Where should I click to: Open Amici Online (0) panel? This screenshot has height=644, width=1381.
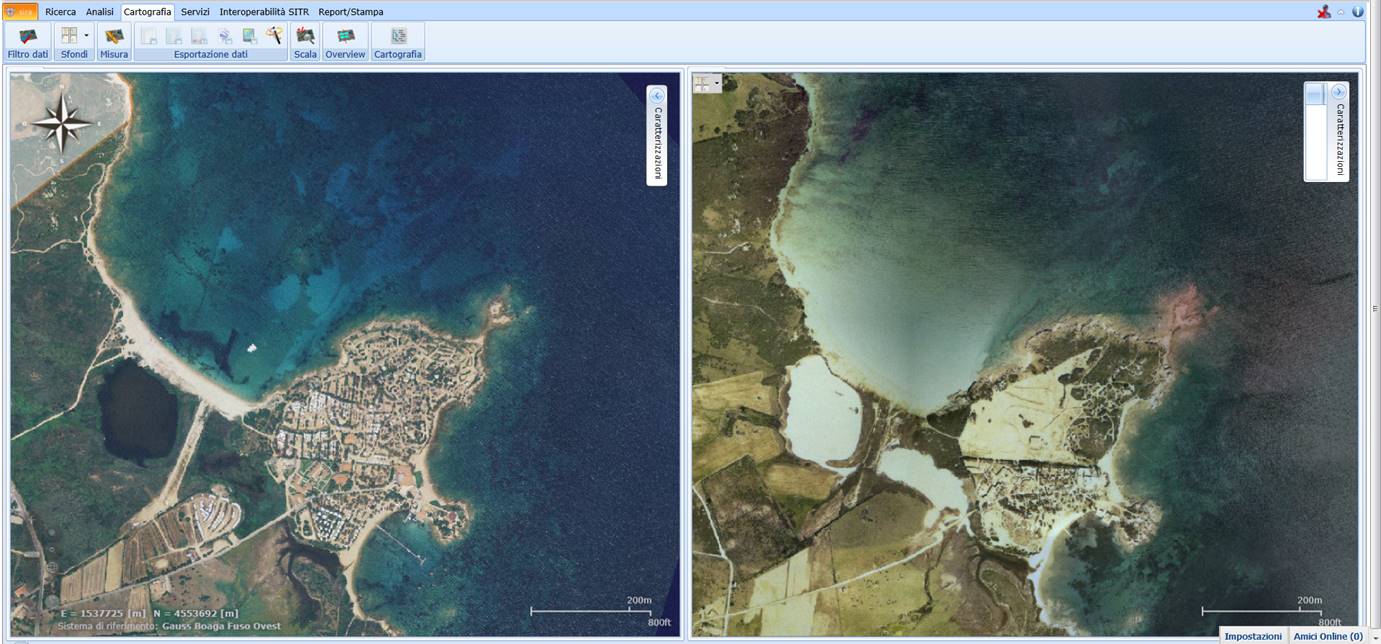(x=1327, y=636)
